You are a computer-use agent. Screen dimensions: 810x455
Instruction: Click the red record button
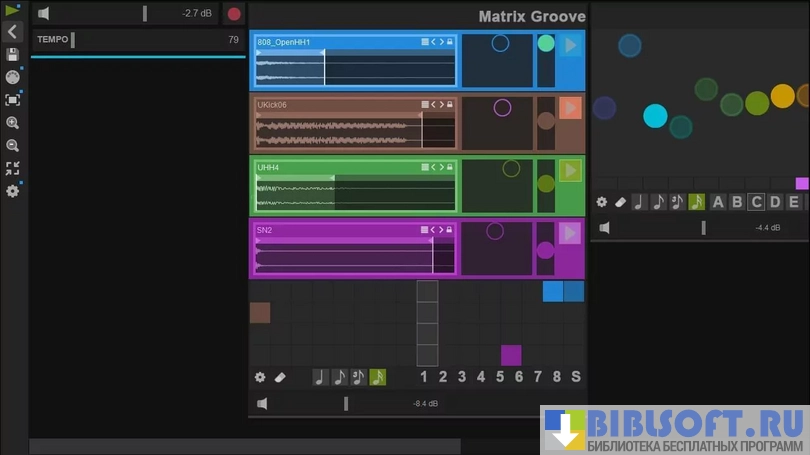[x=234, y=14]
